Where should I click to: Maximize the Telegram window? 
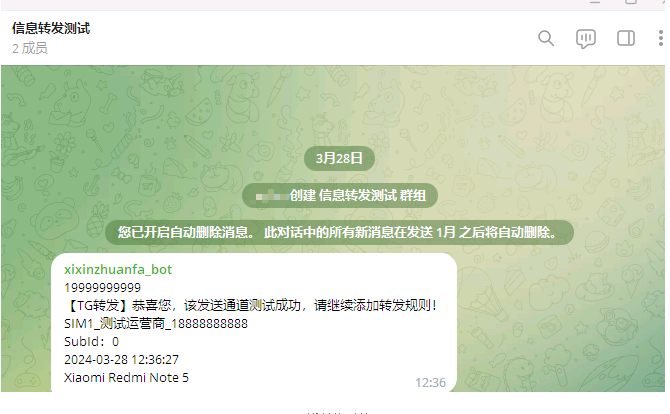point(631,2)
